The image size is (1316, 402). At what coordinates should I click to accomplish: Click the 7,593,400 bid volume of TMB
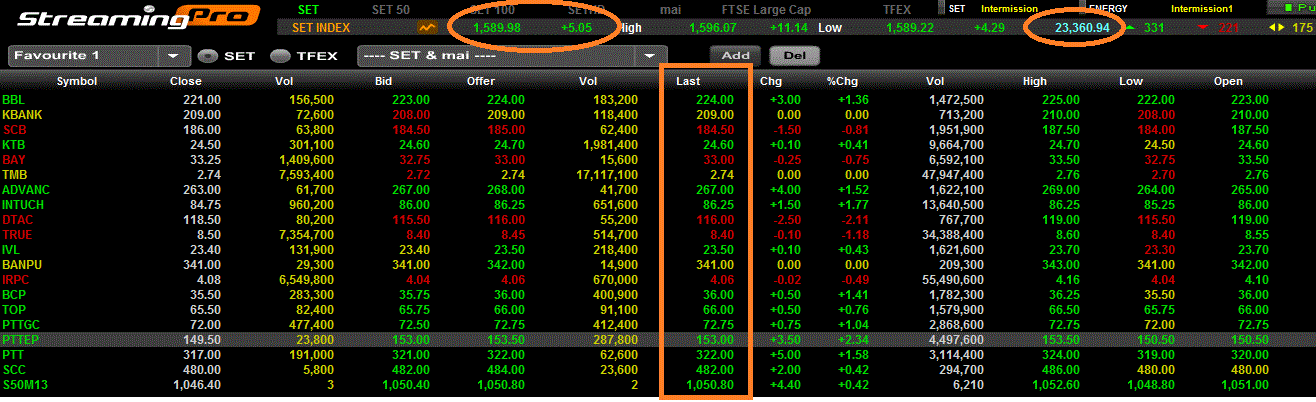(306, 175)
